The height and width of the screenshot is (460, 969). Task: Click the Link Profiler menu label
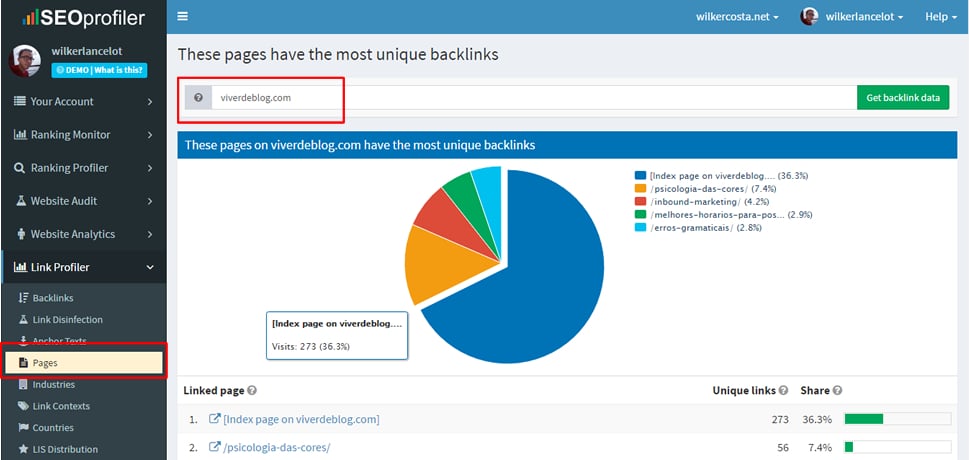click(60, 267)
